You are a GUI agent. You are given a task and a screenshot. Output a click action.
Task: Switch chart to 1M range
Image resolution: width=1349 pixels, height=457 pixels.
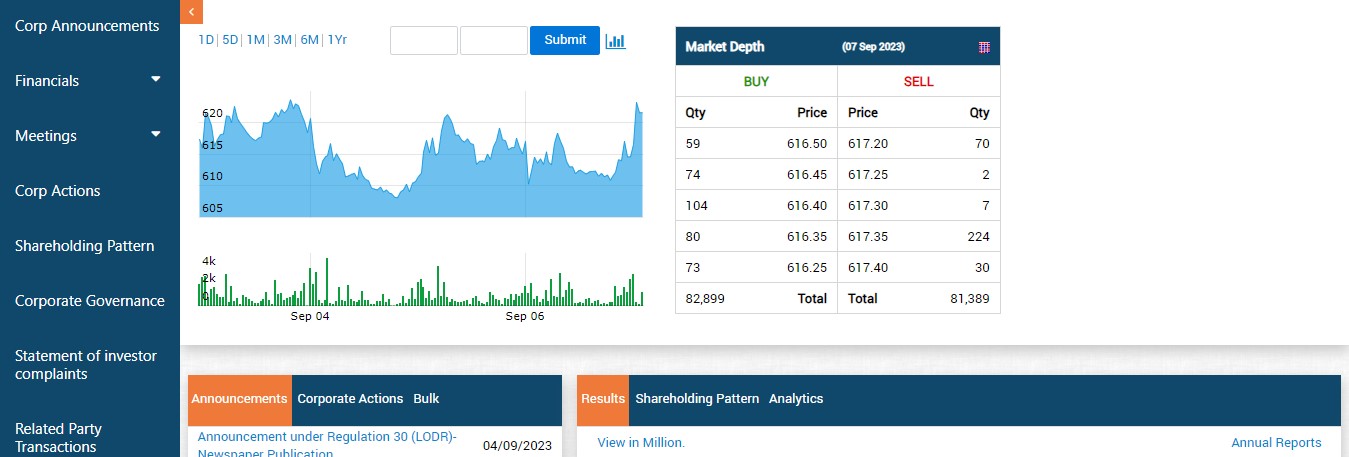pyautogui.click(x=256, y=40)
